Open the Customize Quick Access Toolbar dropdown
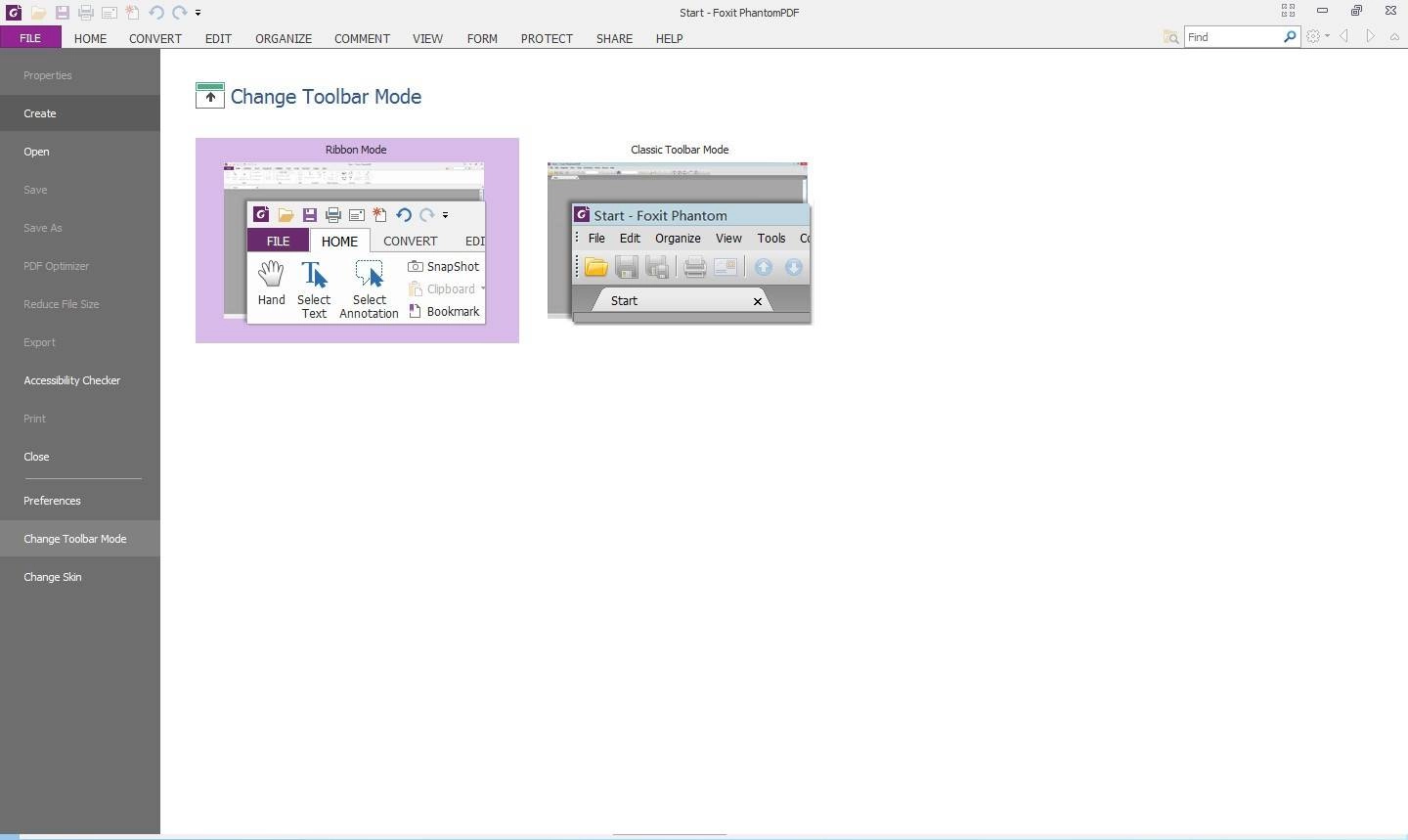Image resolution: width=1408 pixels, height=840 pixels. pos(198,13)
